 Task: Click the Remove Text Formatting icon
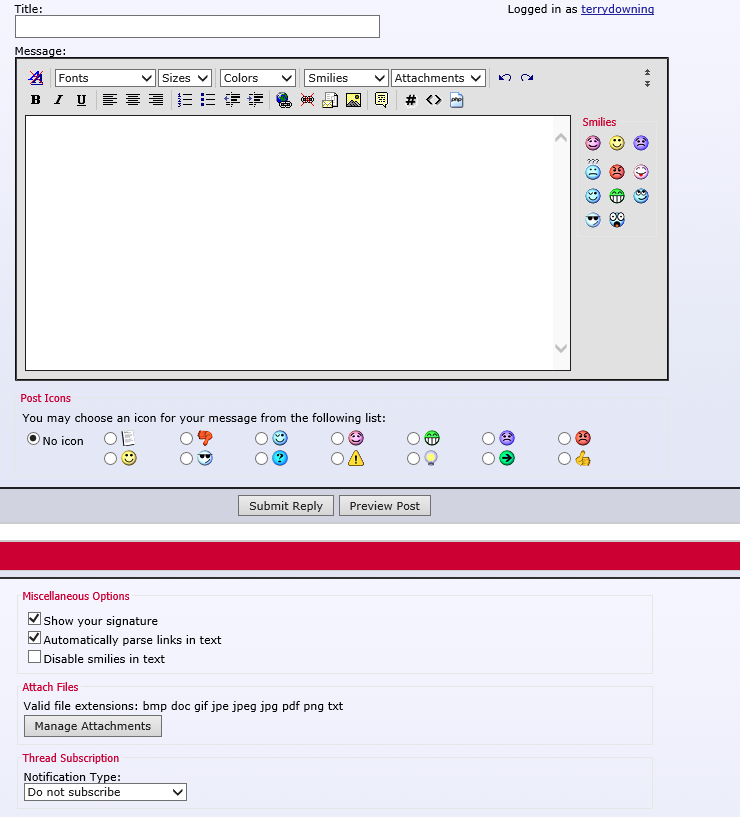point(35,78)
